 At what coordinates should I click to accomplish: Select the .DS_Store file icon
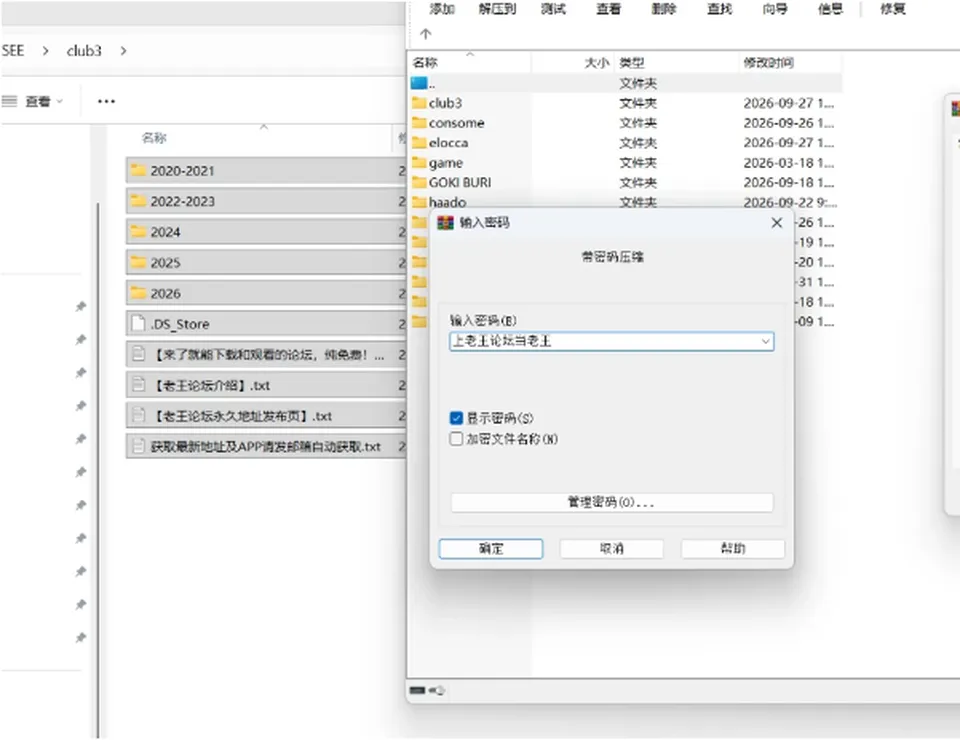(x=139, y=323)
